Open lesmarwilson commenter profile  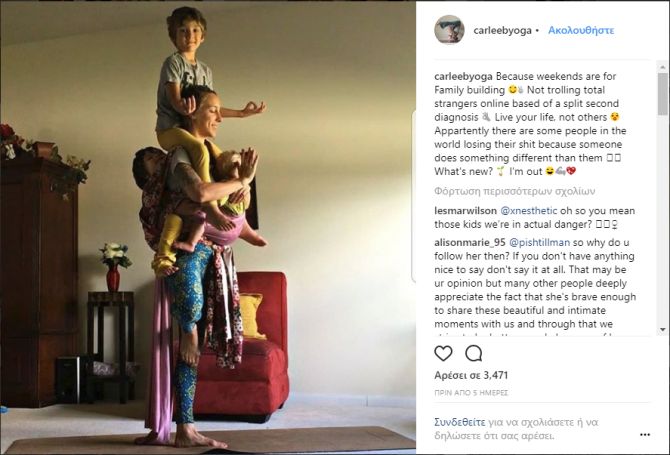click(465, 211)
